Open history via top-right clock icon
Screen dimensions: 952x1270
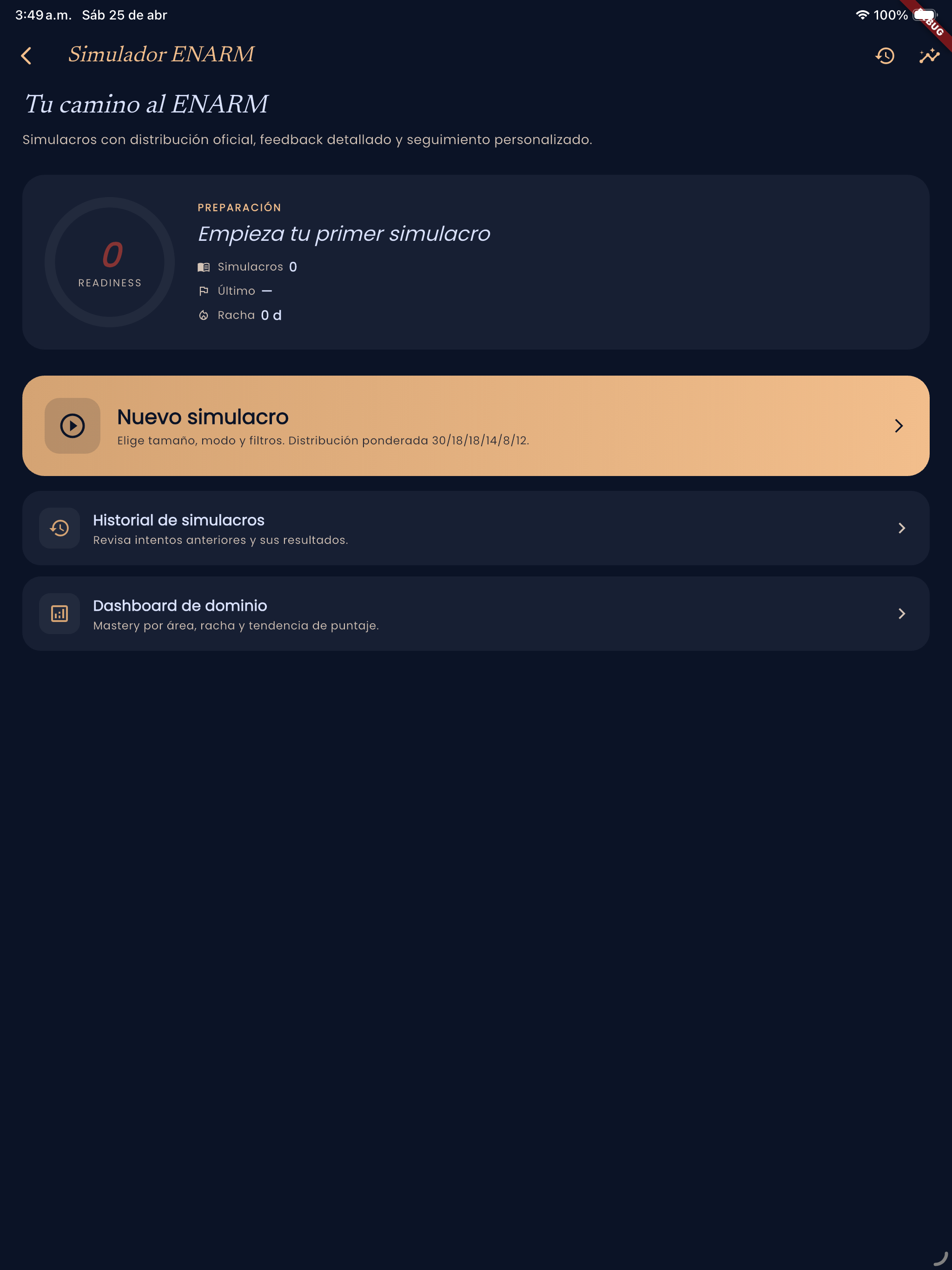pos(885,56)
